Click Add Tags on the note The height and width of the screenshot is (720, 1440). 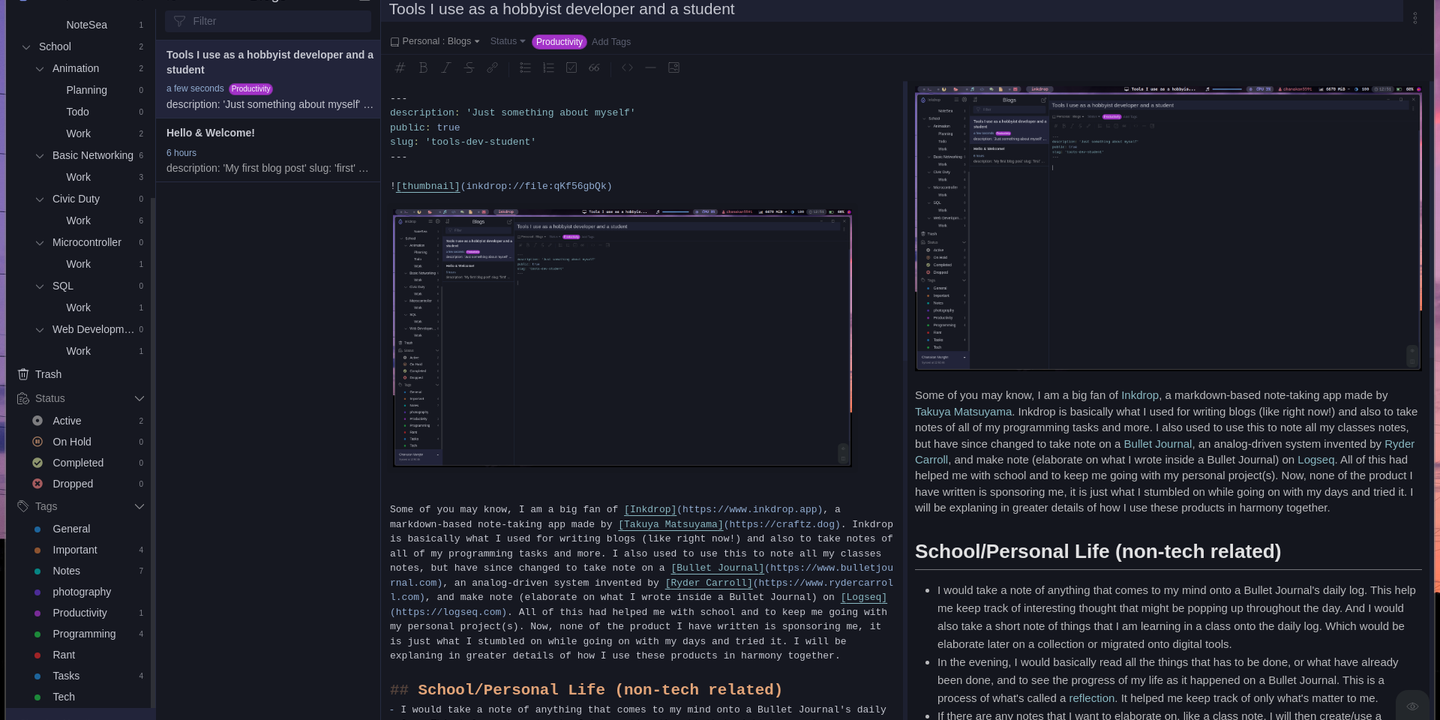pyautogui.click(x=611, y=42)
